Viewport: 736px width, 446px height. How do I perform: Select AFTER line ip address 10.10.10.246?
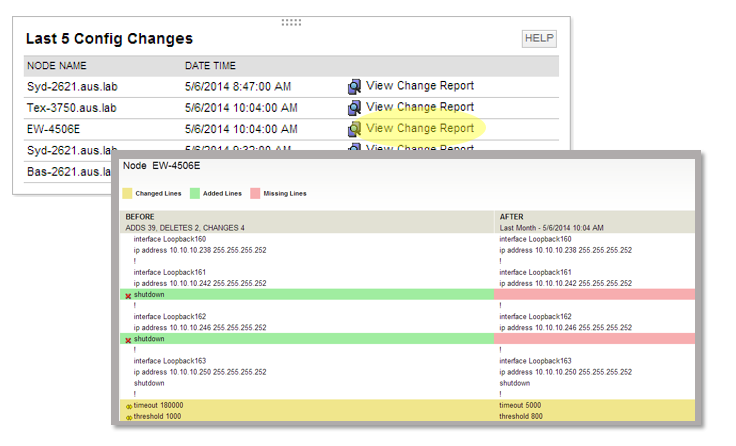(566, 328)
